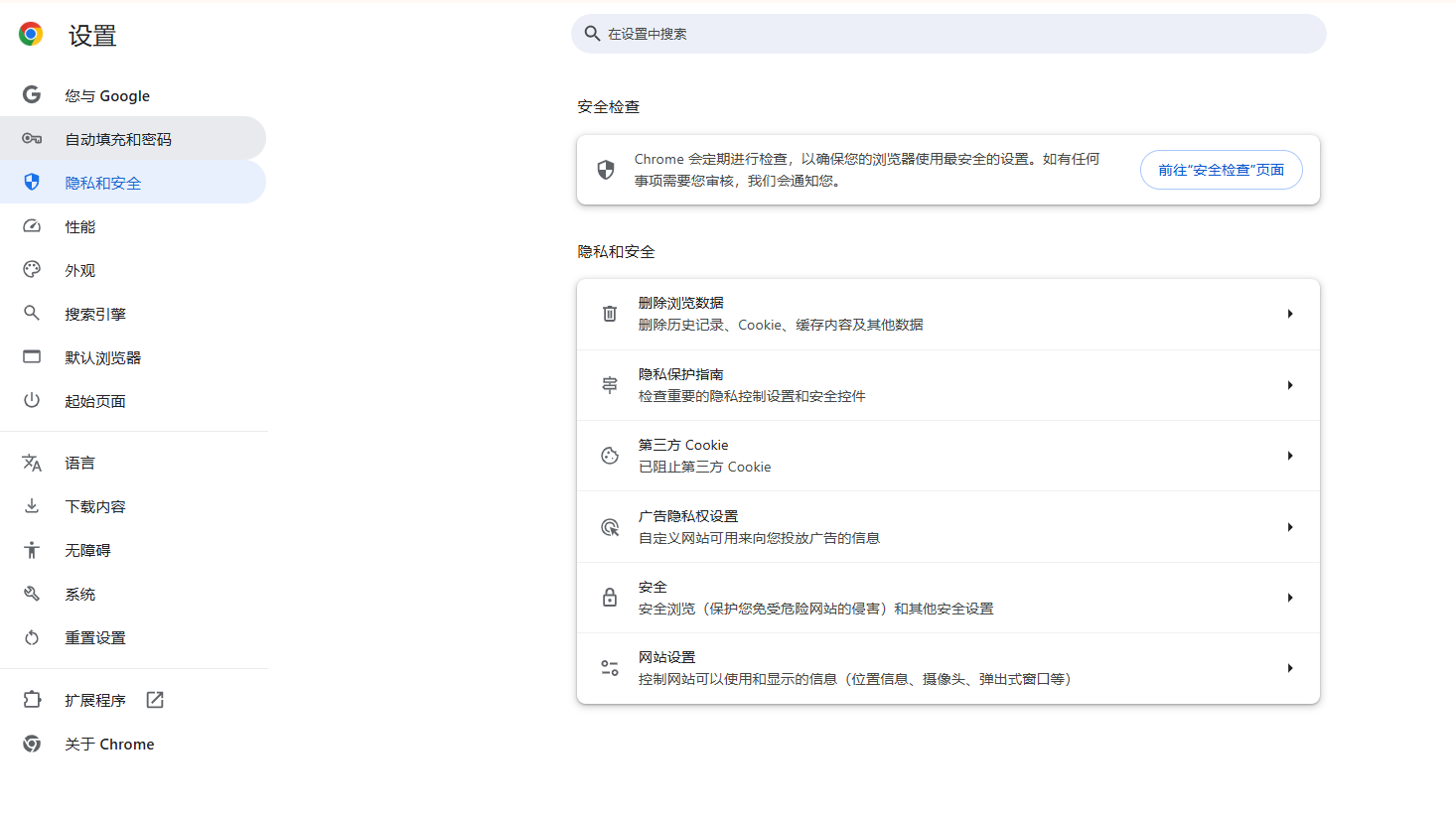Screen dimensions: 1456x817
Task: Click the magnifier icon for 搜索引擎
Action: (32, 313)
